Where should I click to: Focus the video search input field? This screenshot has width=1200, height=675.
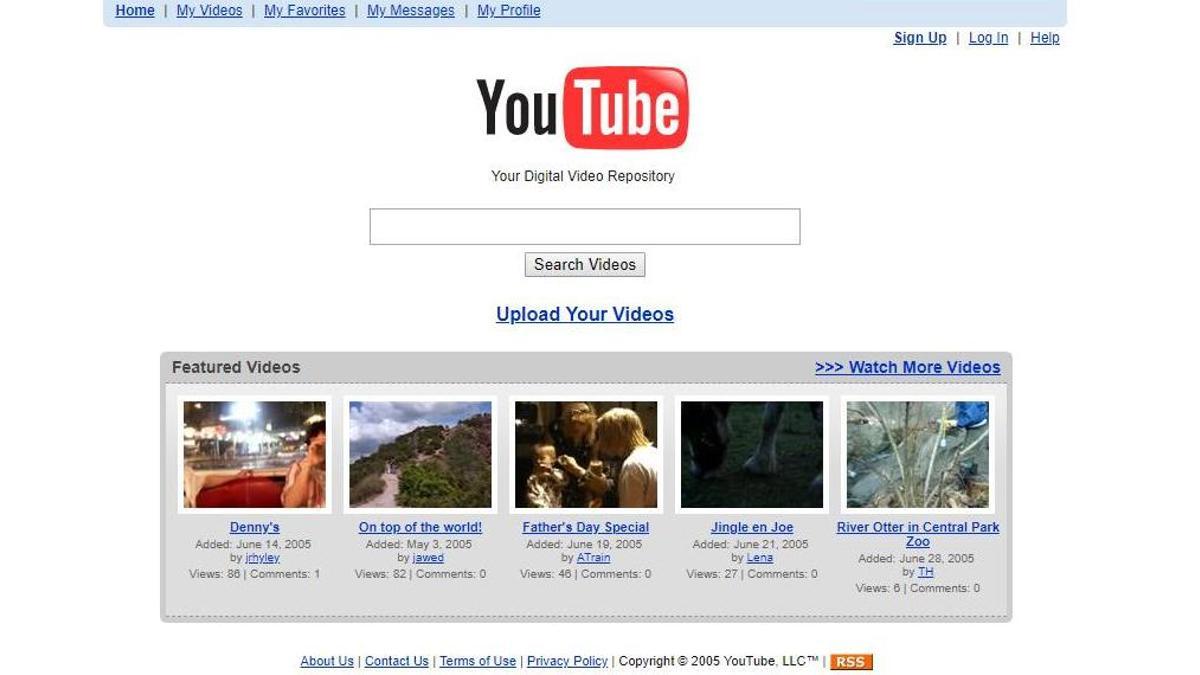tap(585, 226)
